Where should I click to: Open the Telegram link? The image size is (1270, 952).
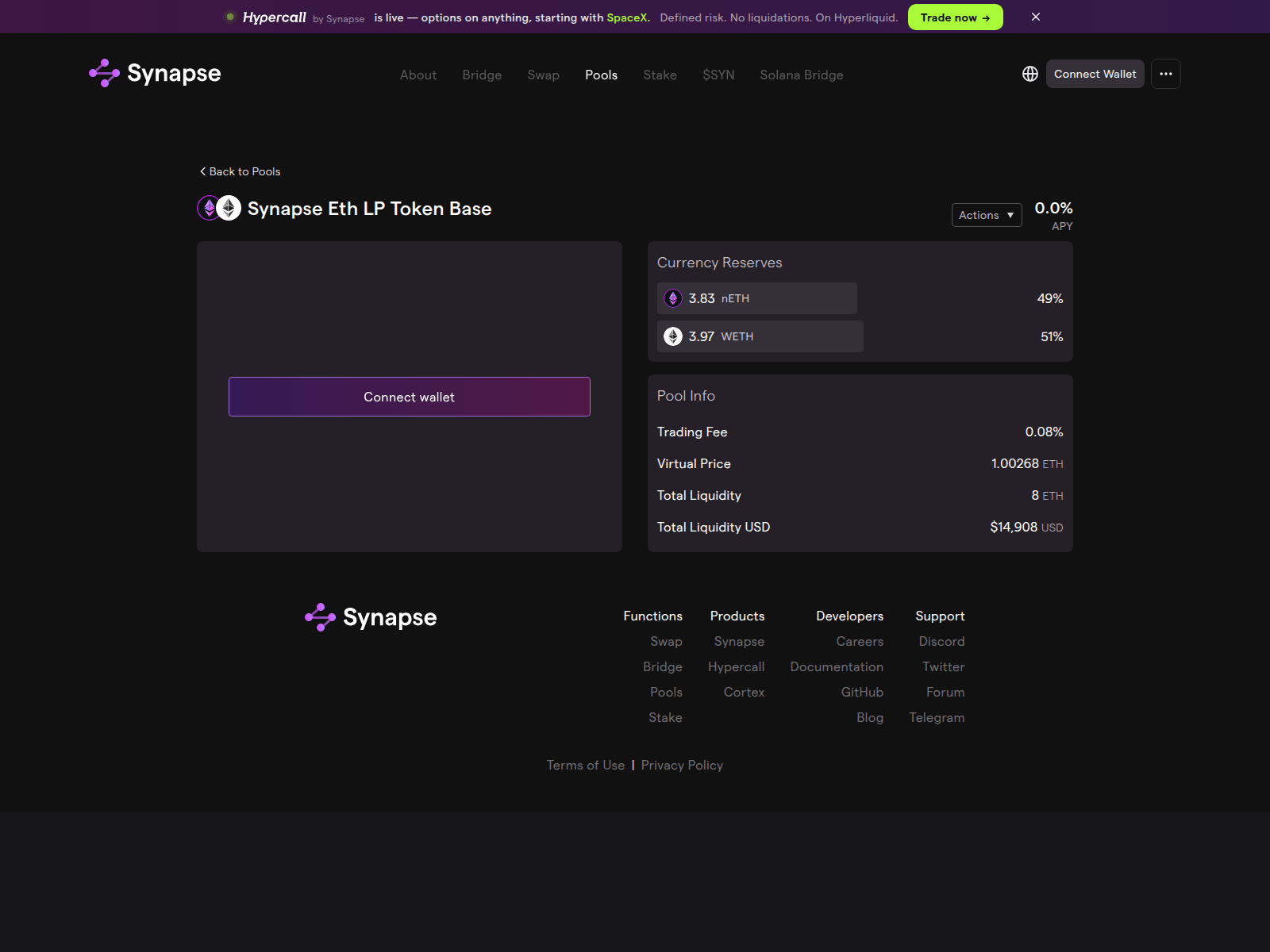click(937, 717)
